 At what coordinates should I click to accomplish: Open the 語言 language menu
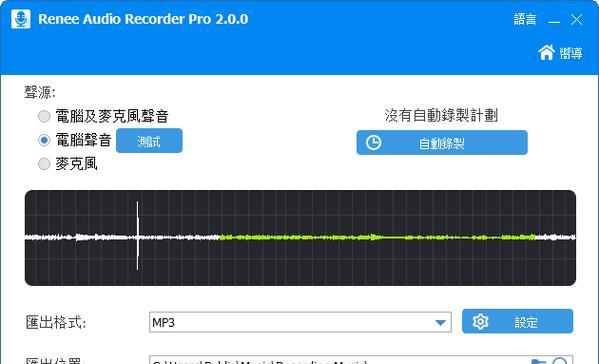525,19
